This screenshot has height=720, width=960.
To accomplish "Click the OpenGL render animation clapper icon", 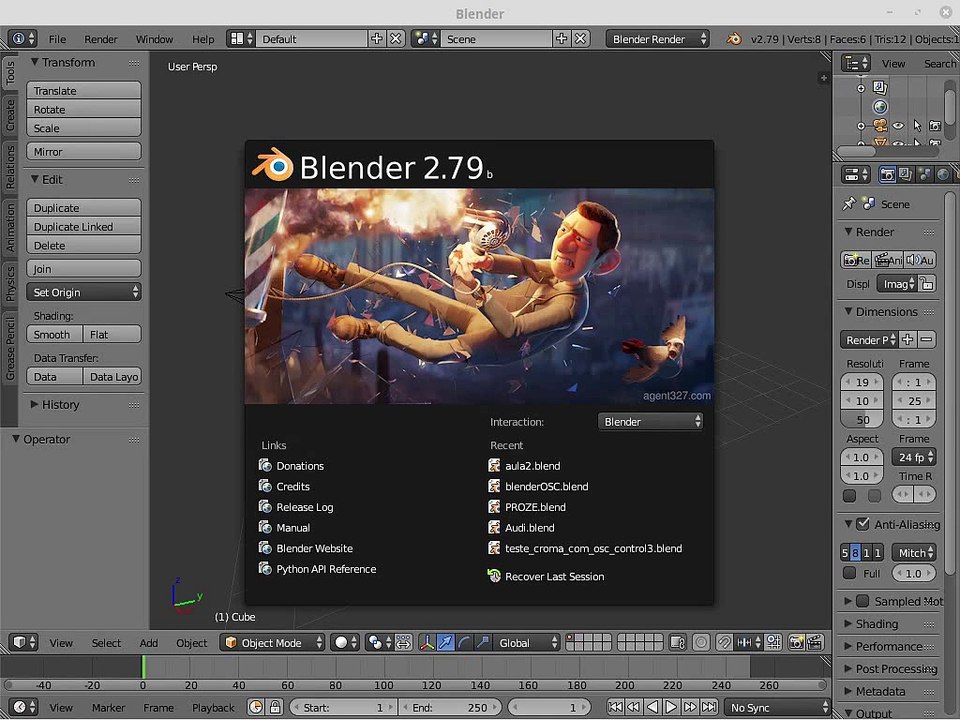I will pyautogui.click(x=815, y=642).
